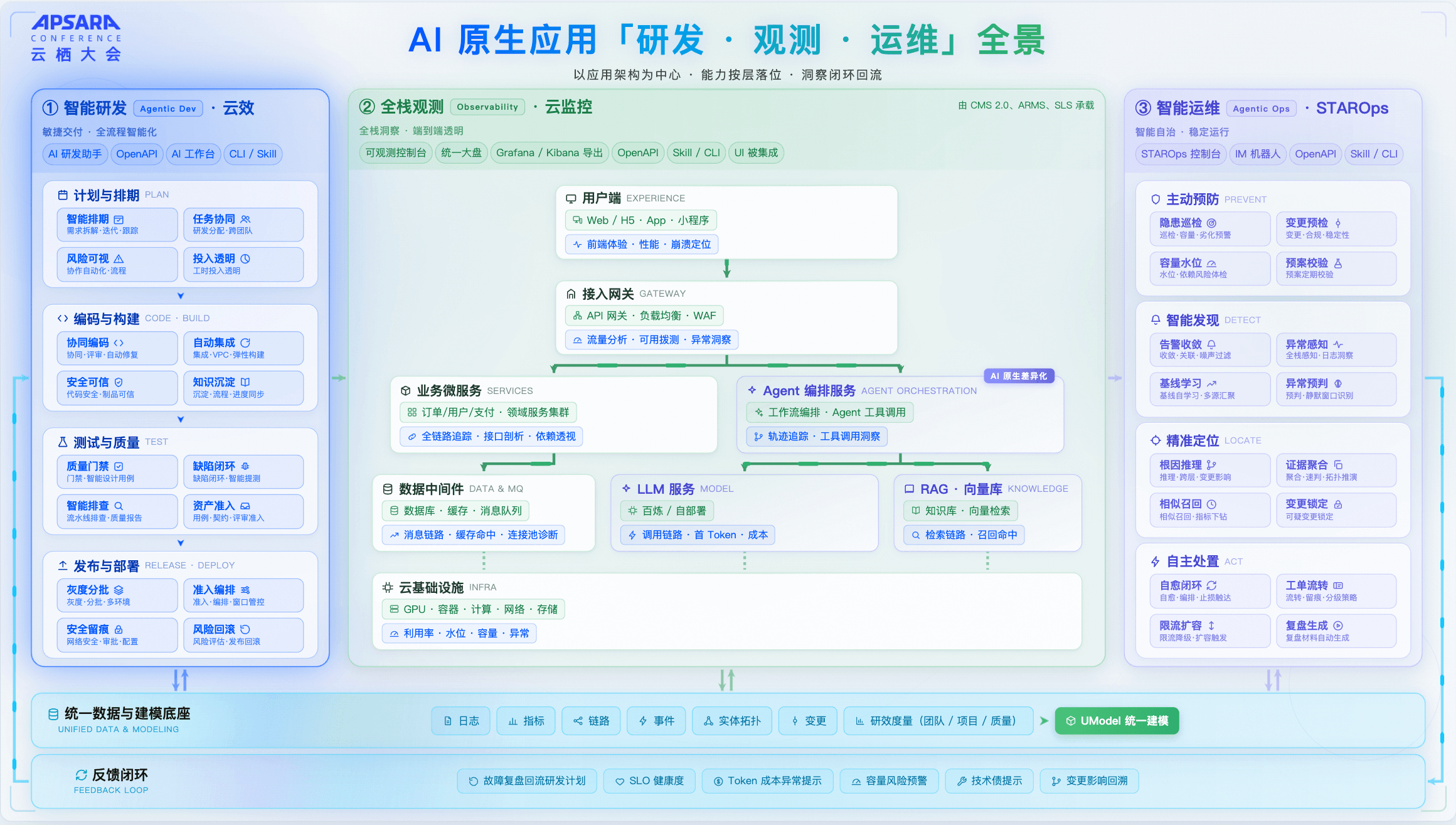
Task: Click the sparkle icon beside Agent 编排服务
Action: point(752,390)
